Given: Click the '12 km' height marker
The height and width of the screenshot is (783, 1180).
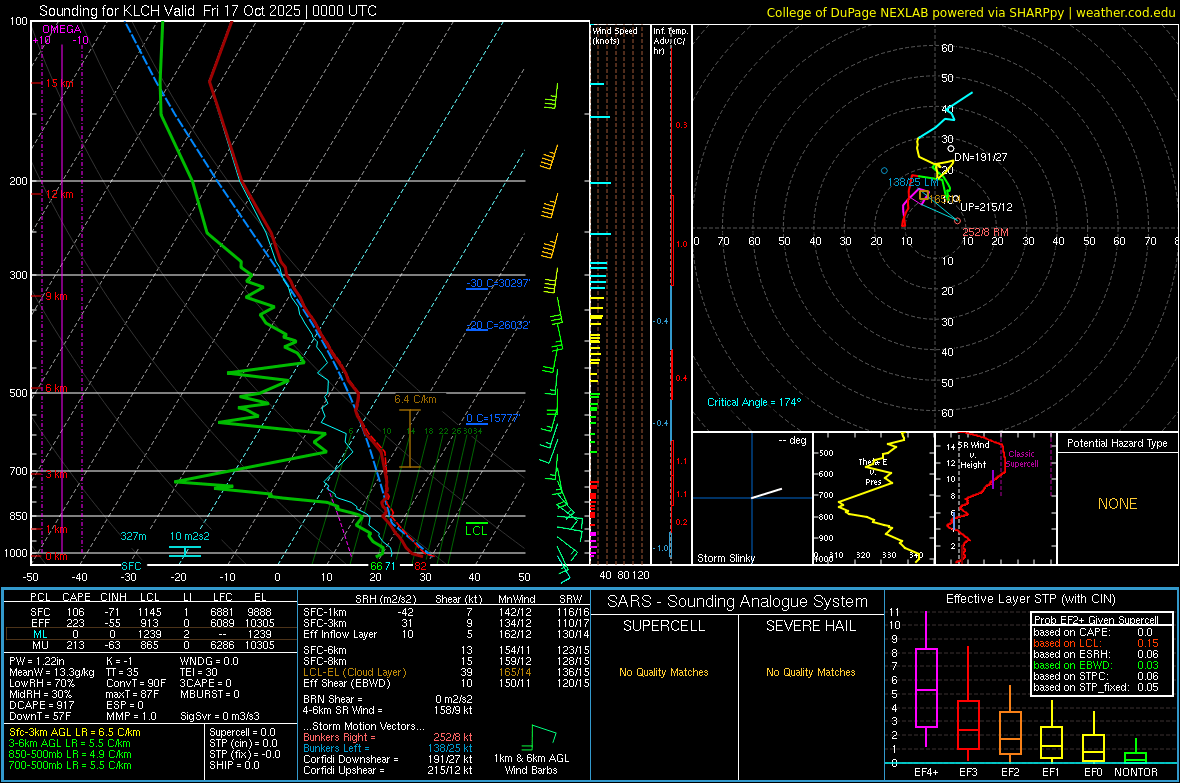Looking at the screenshot, I should coord(59,194).
